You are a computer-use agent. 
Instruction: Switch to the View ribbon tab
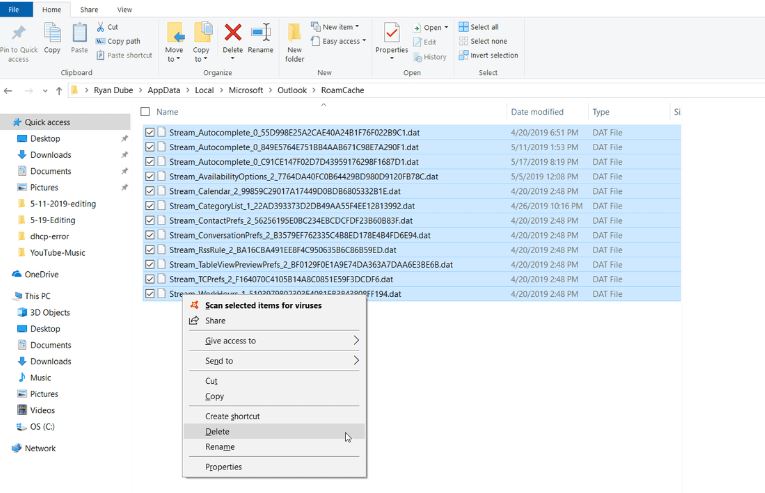[124, 9]
